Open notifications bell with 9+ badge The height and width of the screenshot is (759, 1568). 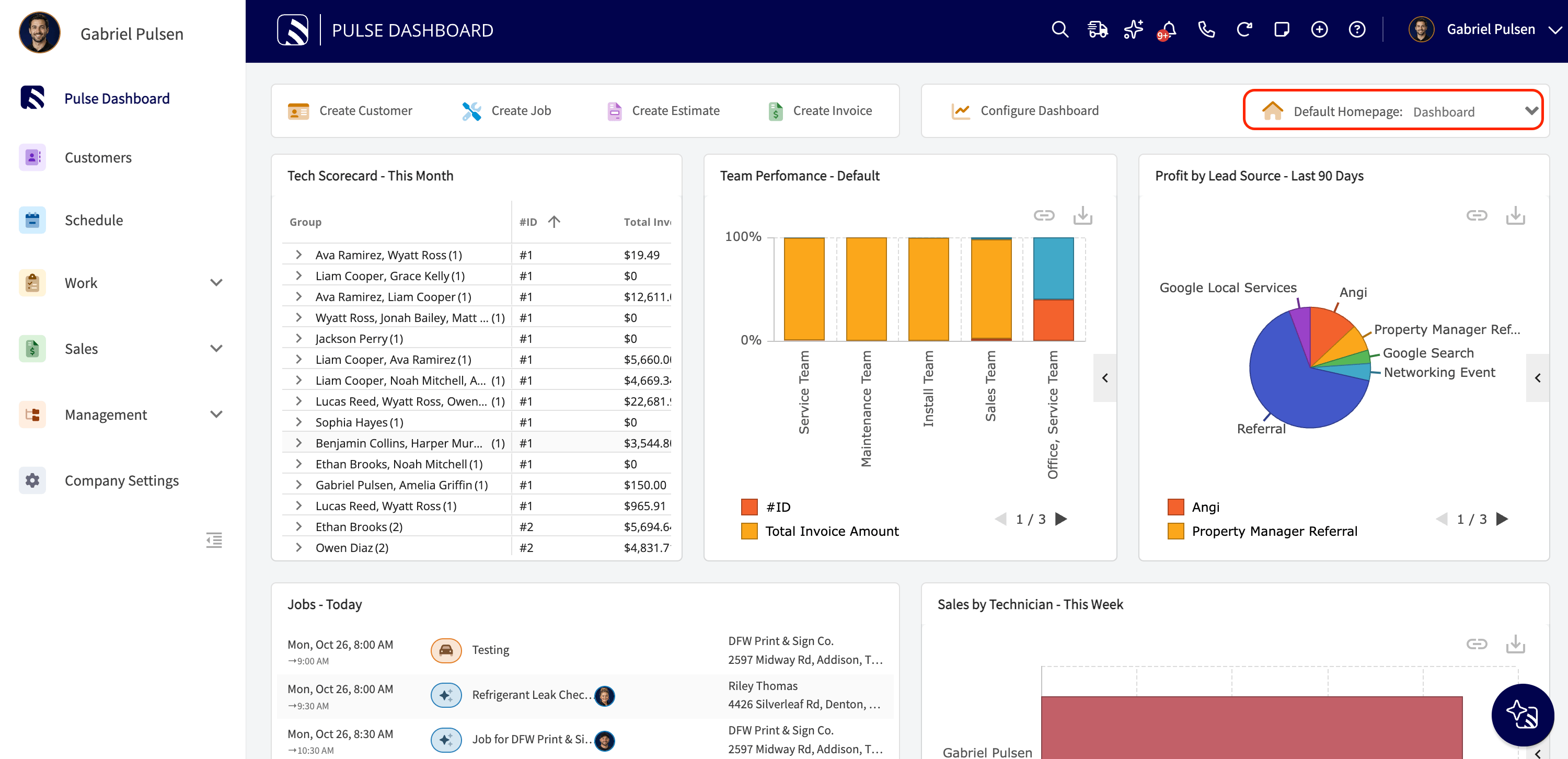(1168, 30)
